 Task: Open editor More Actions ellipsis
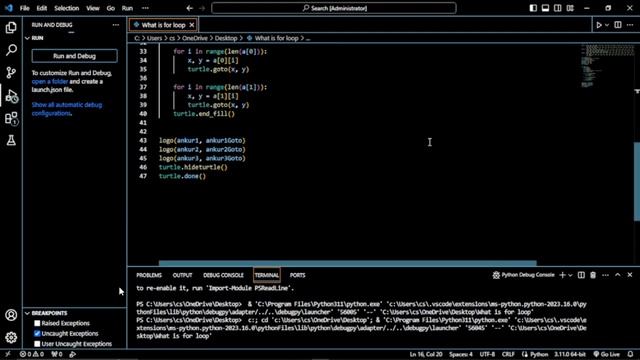[630, 25]
